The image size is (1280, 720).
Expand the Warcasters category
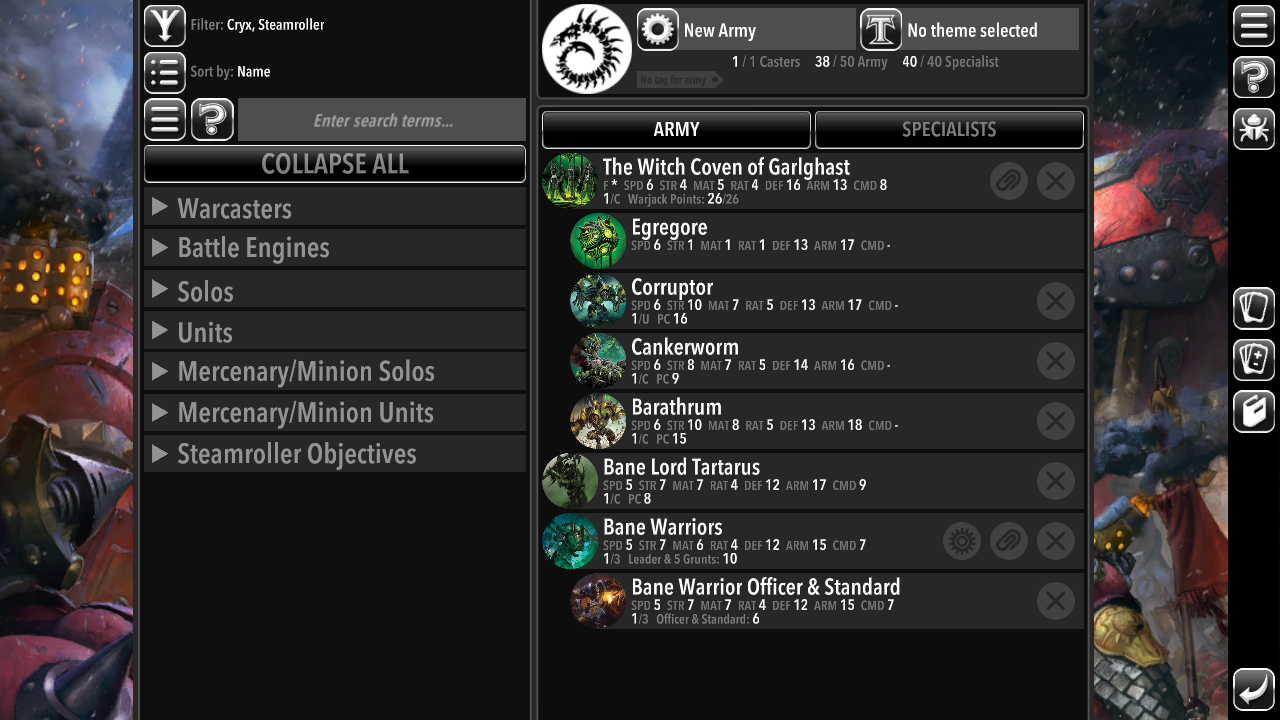tap(335, 207)
